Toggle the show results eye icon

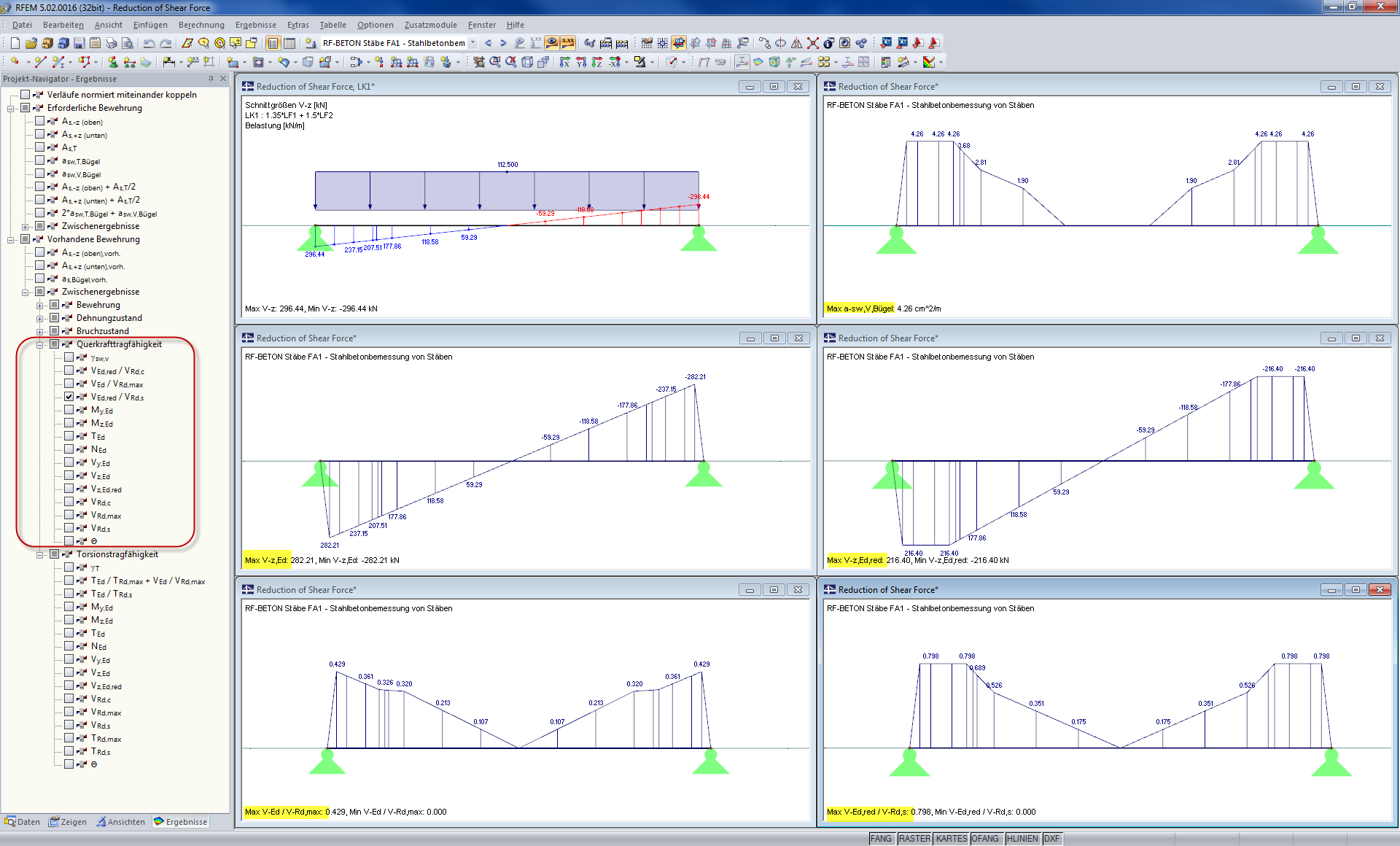[552, 43]
